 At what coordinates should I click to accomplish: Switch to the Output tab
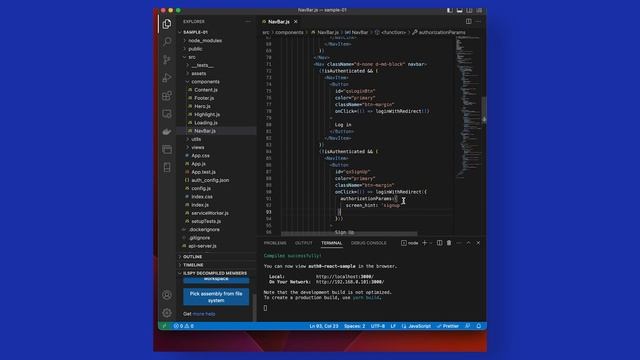pyautogui.click(x=304, y=243)
